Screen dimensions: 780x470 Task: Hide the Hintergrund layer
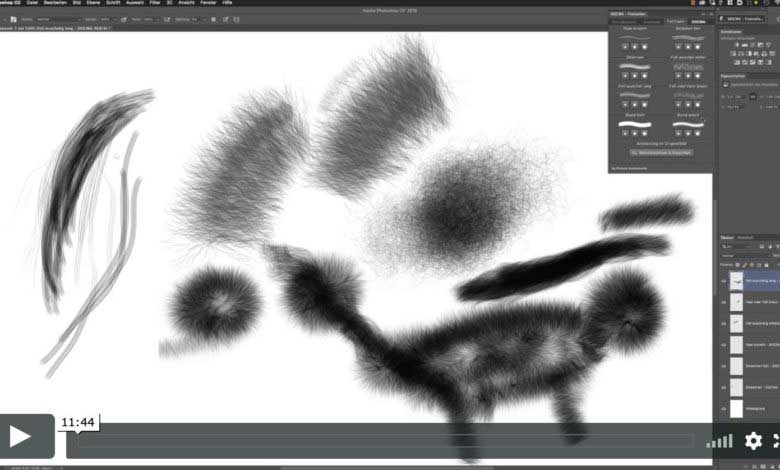(x=724, y=409)
